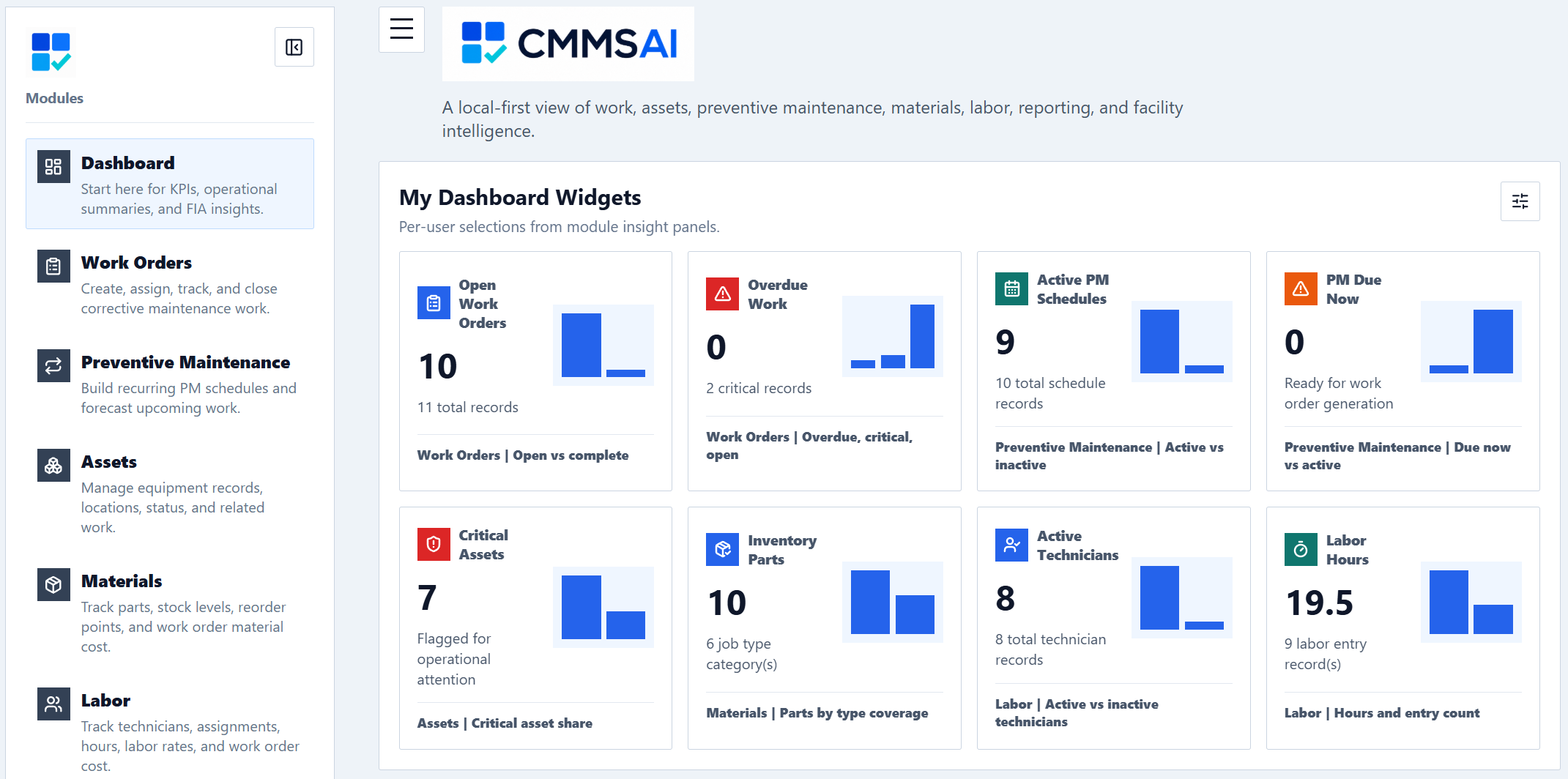The height and width of the screenshot is (779, 1568).
Task: Open 'Labor | Hours and entry count' link
Action: click(1382, 713)
